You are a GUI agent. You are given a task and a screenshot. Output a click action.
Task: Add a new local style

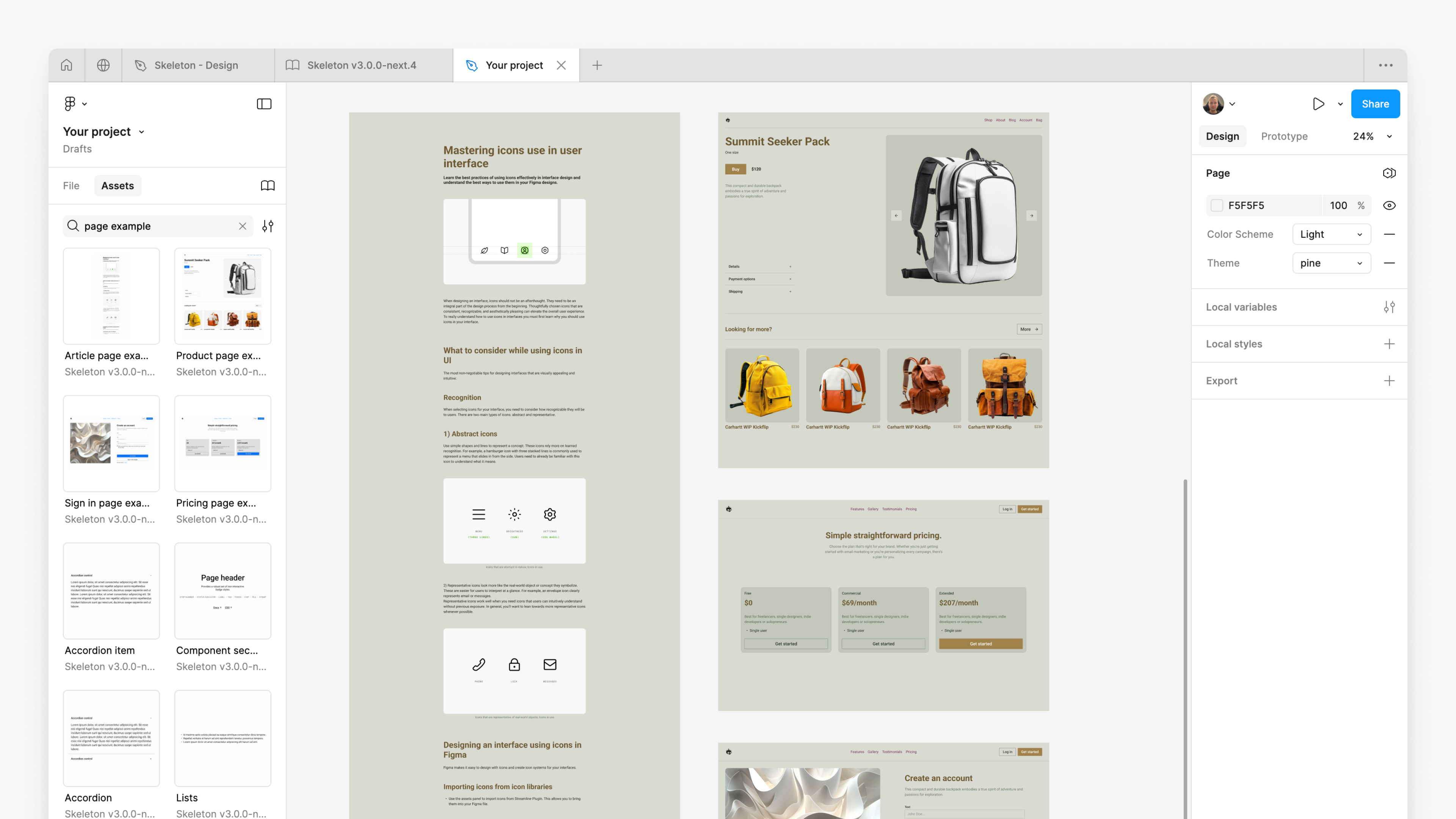[x=1389, y=344]
